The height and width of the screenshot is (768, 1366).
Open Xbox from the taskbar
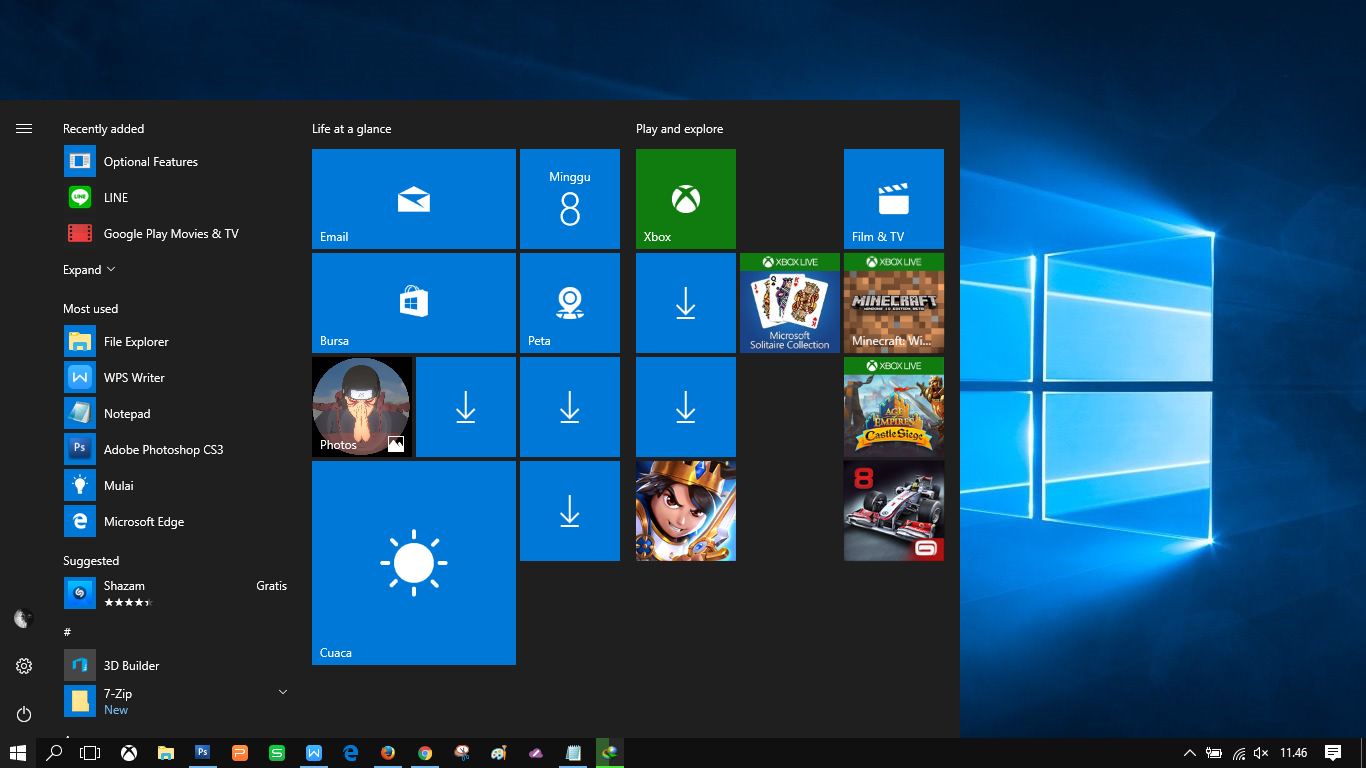coord(129,753)
